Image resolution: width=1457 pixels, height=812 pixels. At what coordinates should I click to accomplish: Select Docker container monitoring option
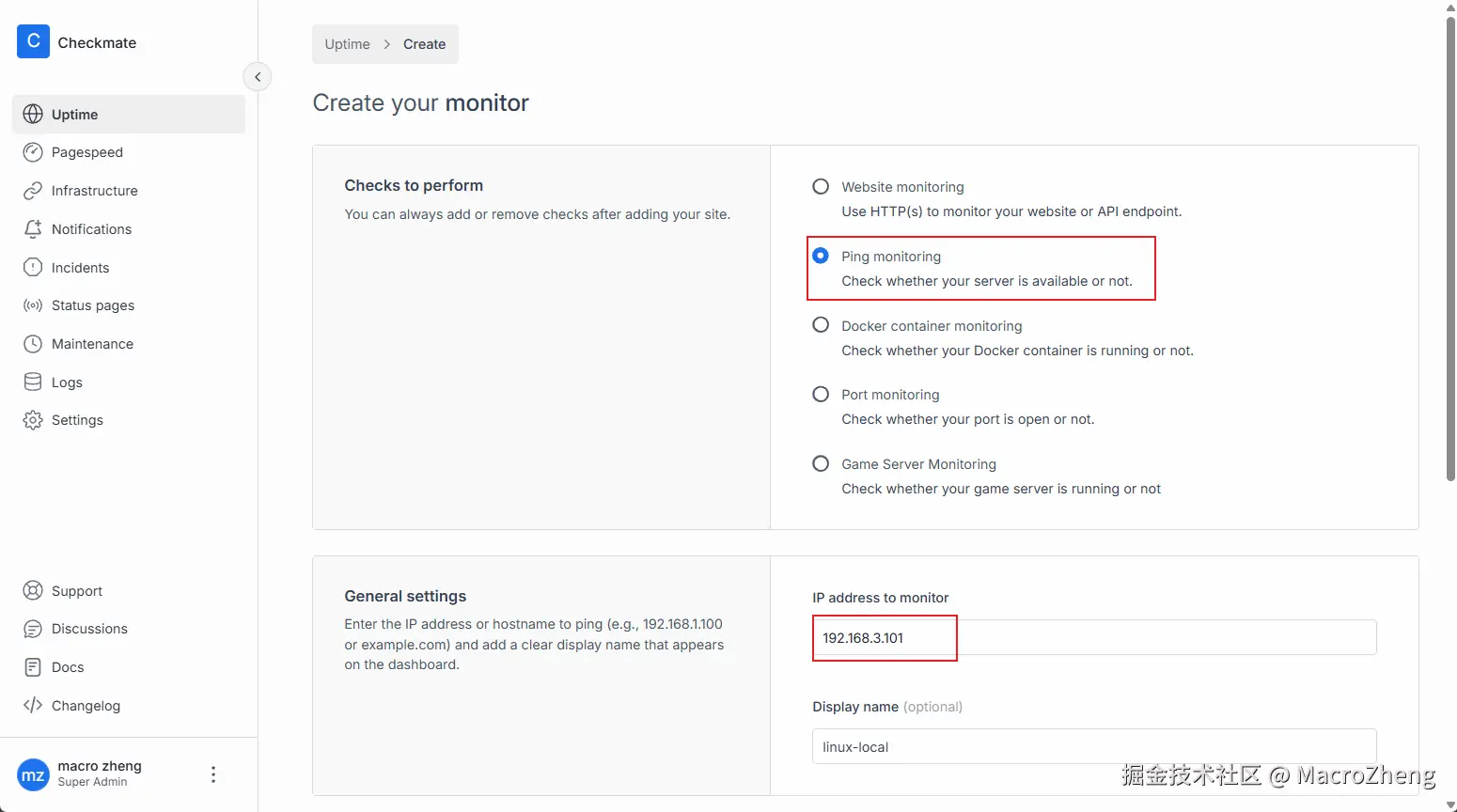(x=821, y=325)
